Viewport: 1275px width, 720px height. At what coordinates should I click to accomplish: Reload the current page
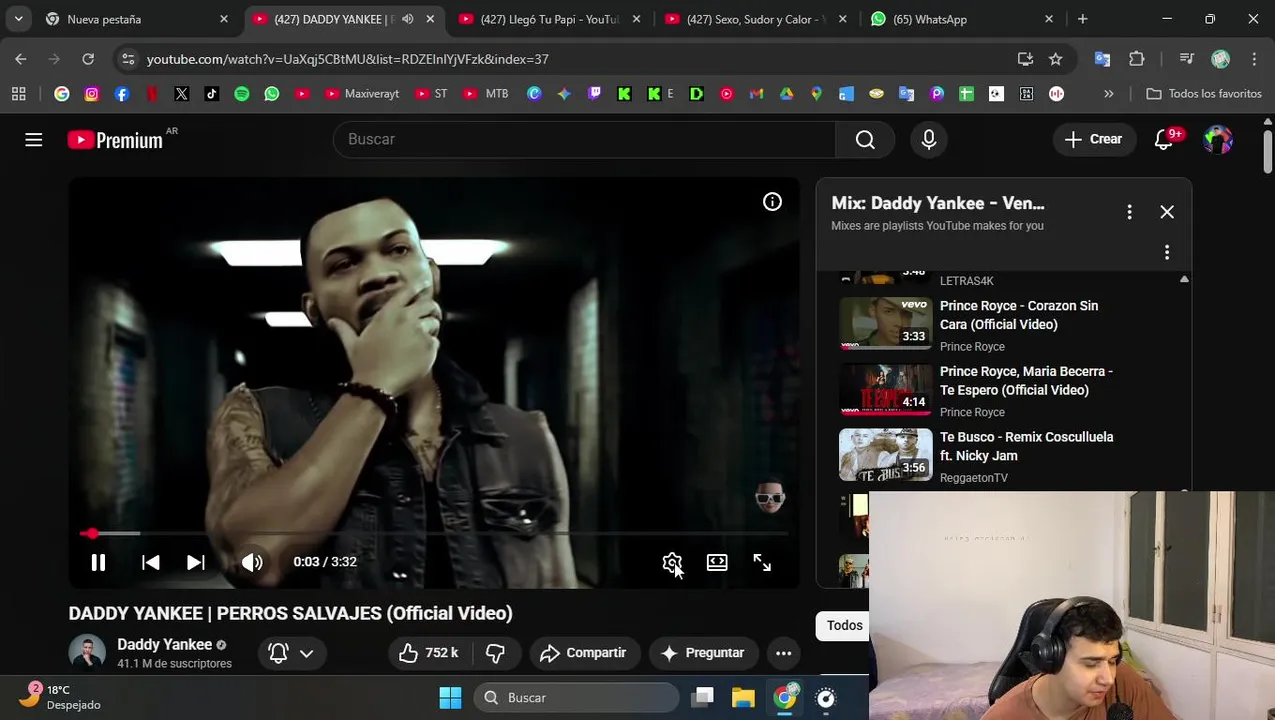click(x=88, y=59)
